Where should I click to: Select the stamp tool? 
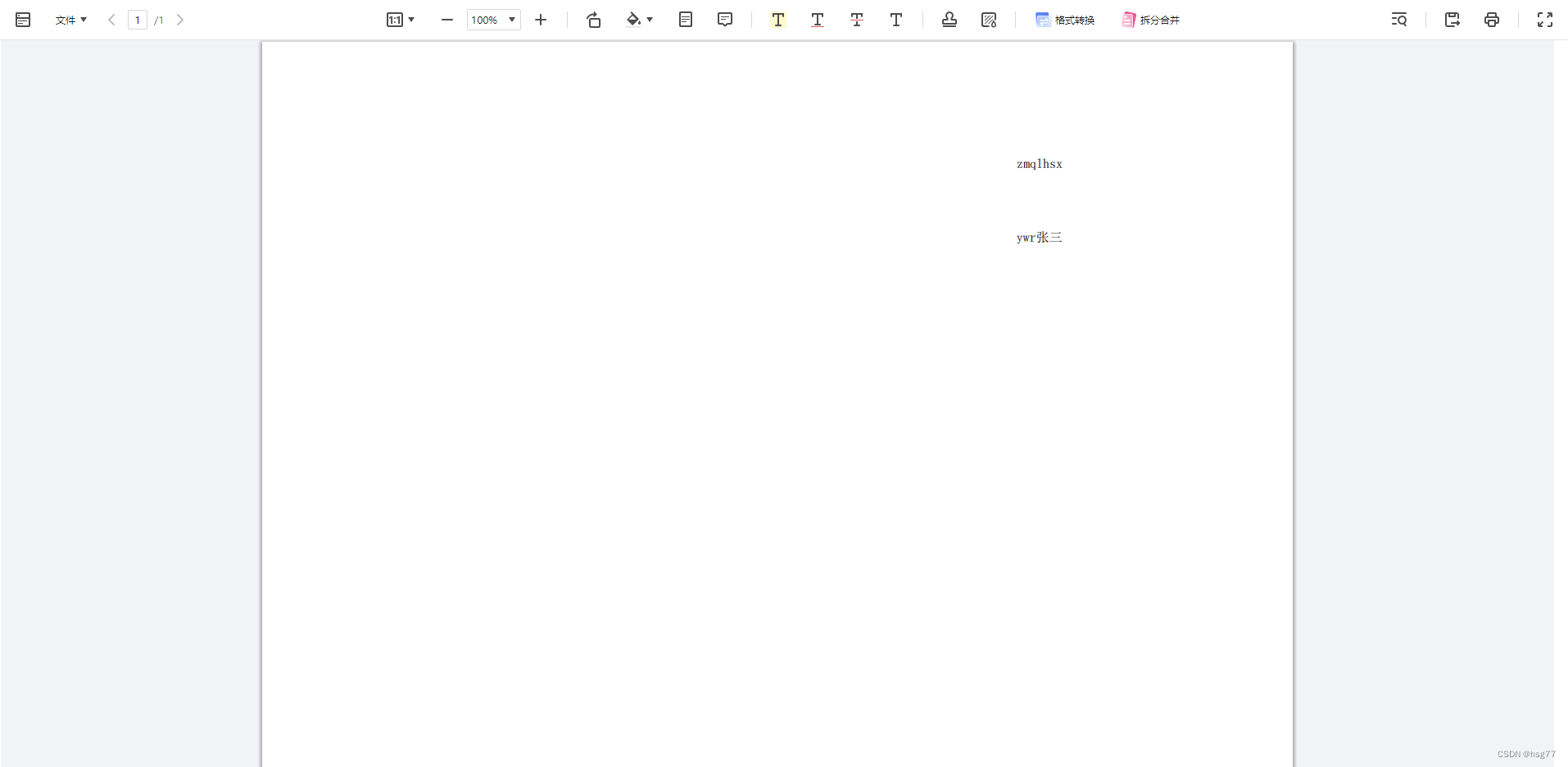point(949,19)
